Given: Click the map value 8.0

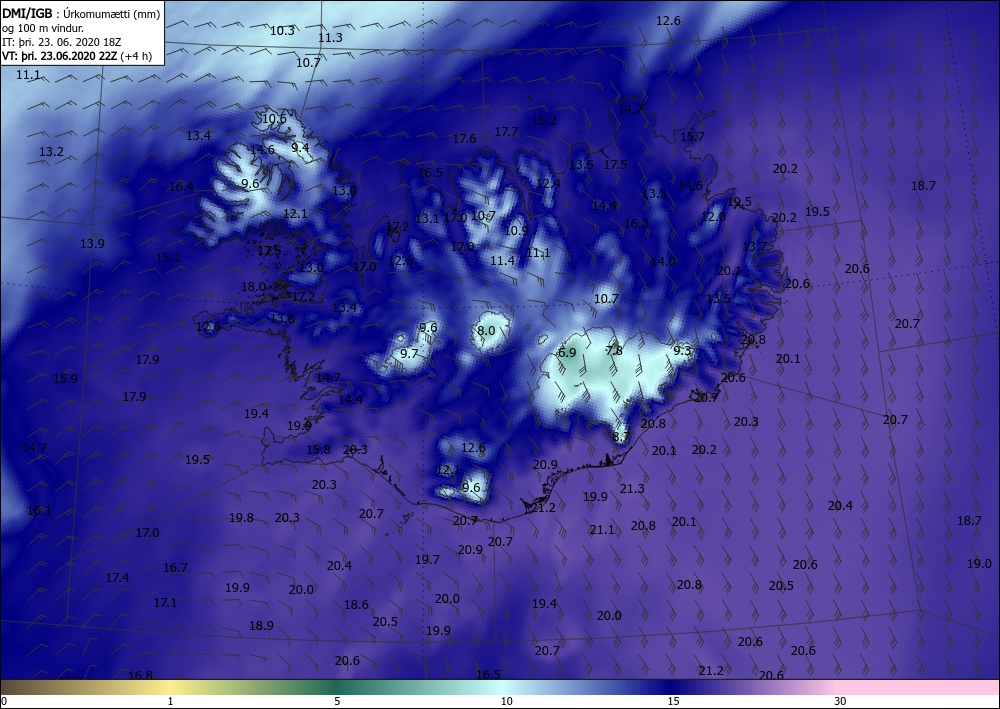Looking at the screenshot, I should point(486,330).
